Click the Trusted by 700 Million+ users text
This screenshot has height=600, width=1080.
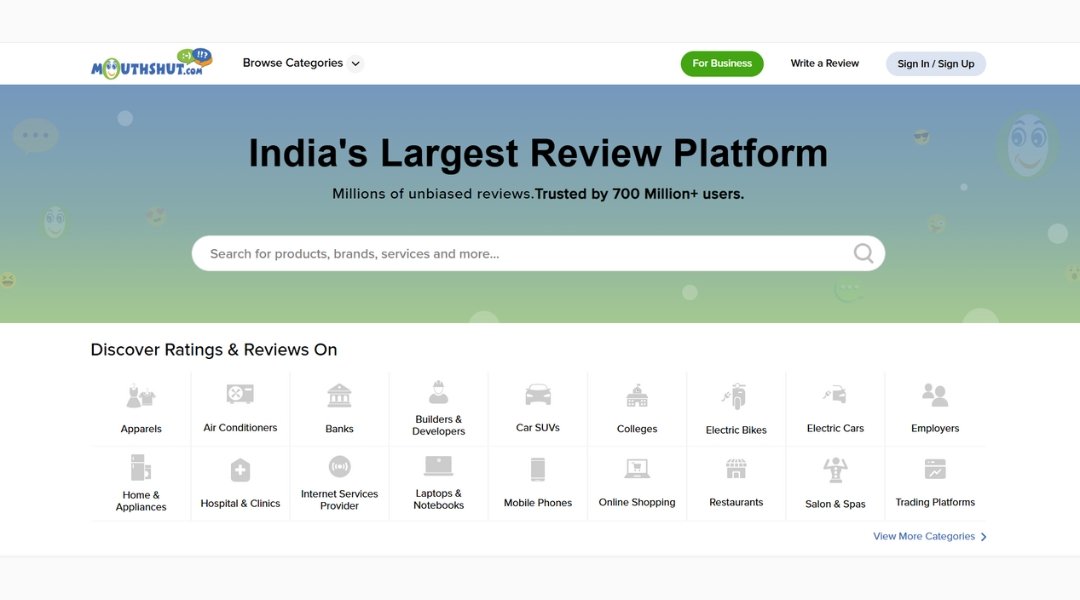[639, 194]
